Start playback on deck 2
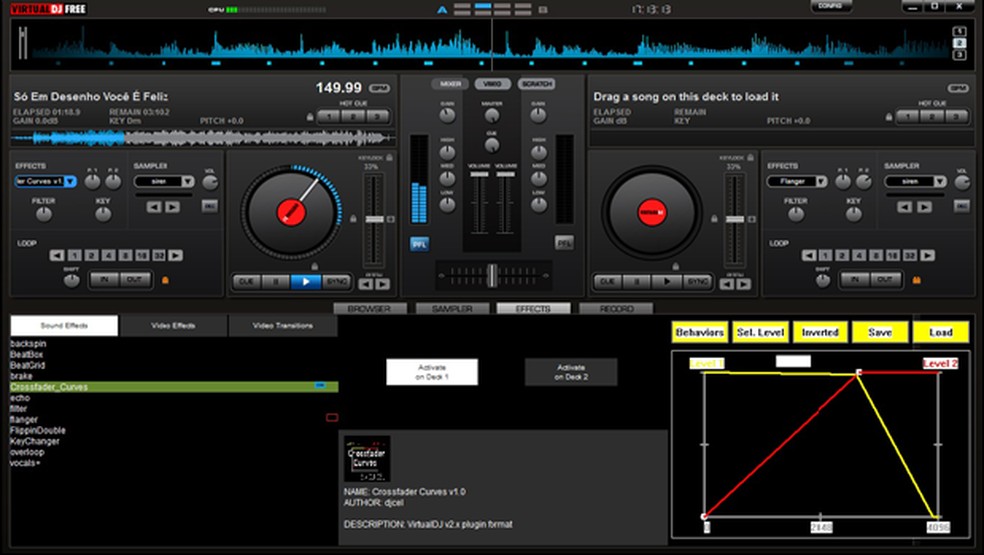The width and height of the screenshot is (984, 555). [666, 282]
